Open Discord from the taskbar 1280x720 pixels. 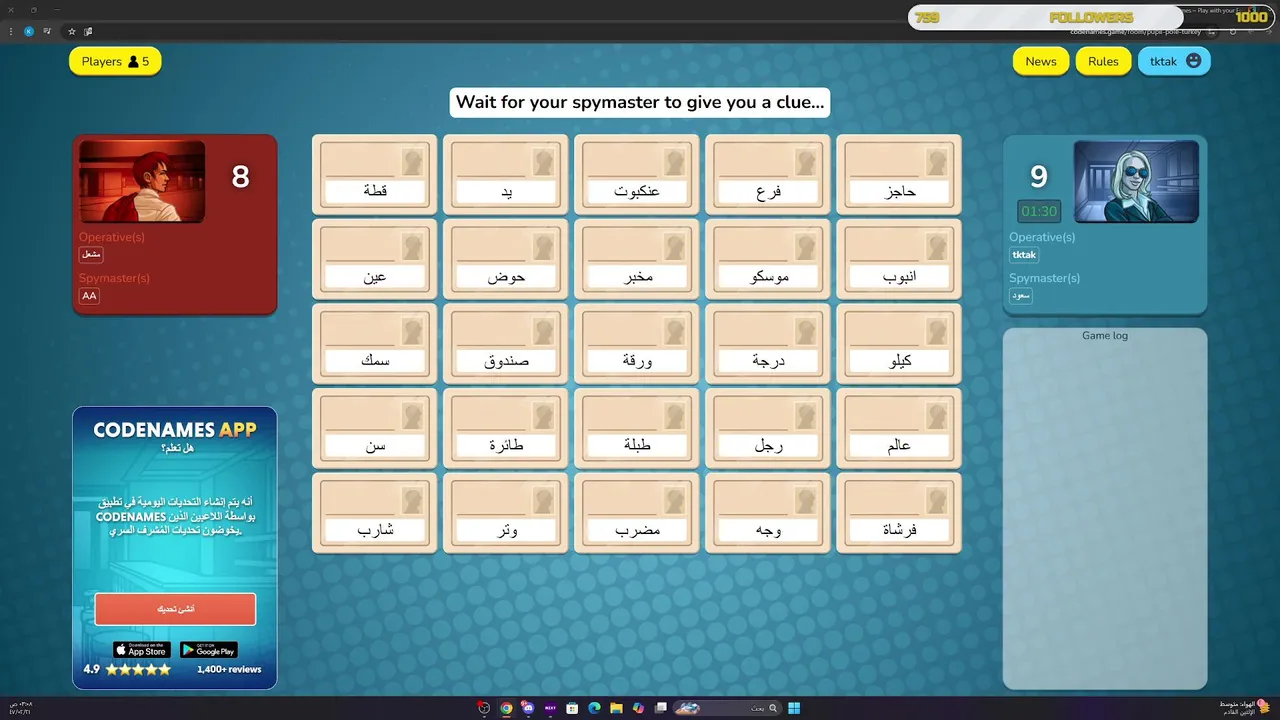pos(528,708)
